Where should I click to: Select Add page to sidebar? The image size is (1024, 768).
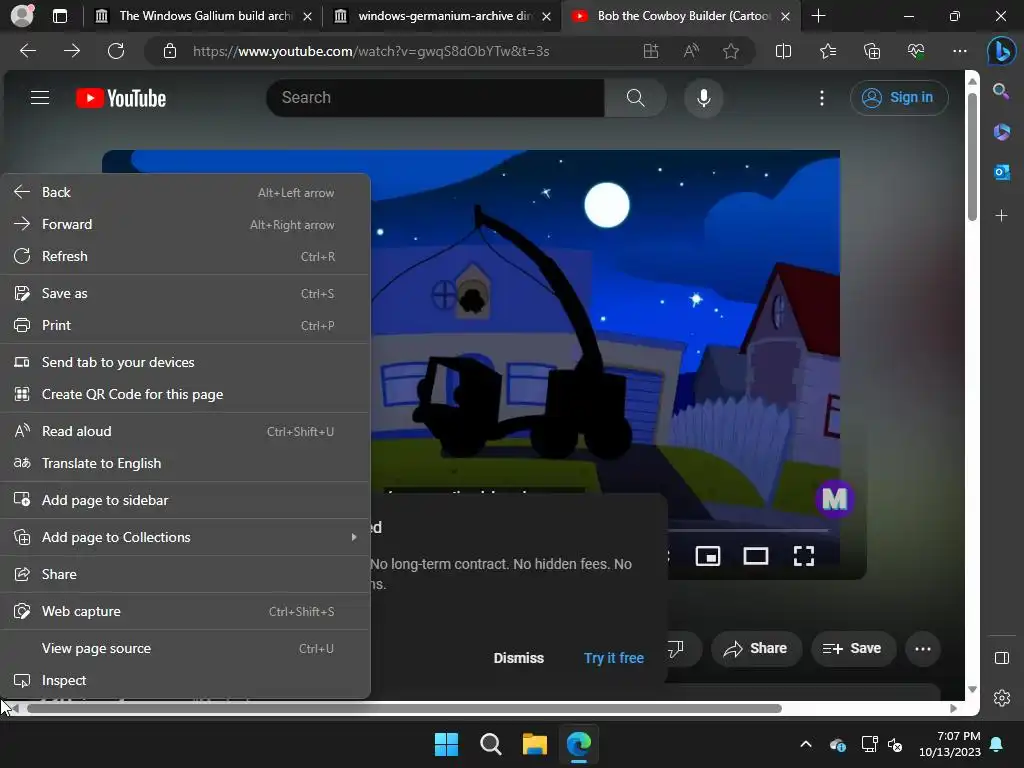click(x=185, y=500)
